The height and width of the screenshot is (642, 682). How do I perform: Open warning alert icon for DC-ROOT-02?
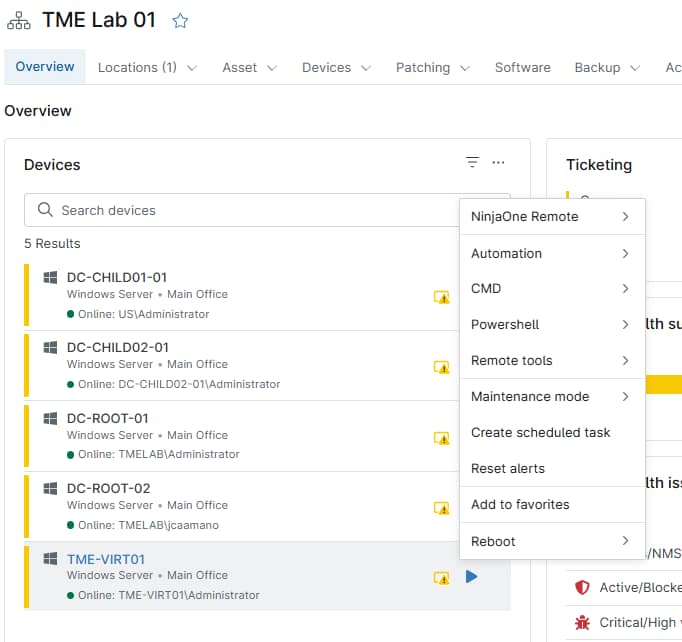[x=441, y=508]
